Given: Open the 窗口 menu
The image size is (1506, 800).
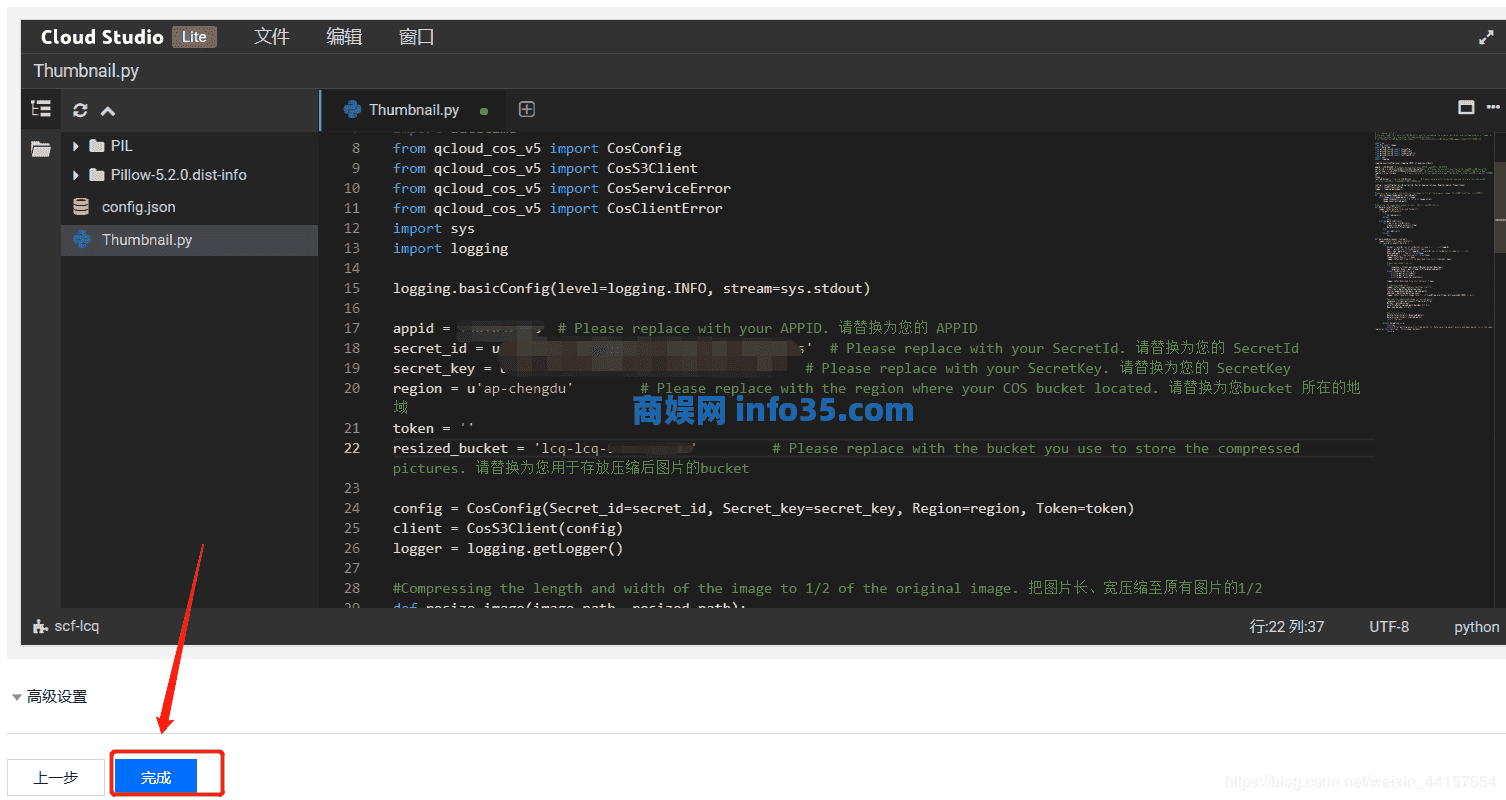Looking at the screenshot, I should (x=416, y=37).
